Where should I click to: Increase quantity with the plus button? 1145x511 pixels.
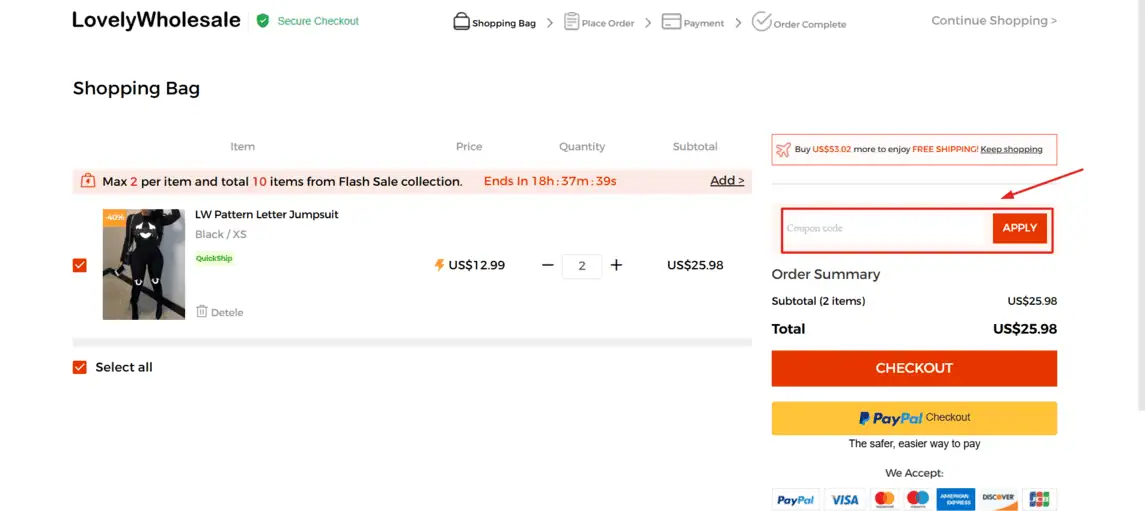point(616,265)
